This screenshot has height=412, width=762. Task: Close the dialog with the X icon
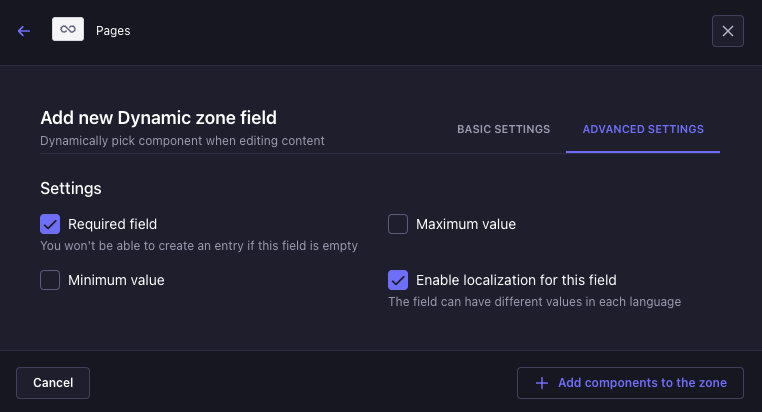[727, 31]
